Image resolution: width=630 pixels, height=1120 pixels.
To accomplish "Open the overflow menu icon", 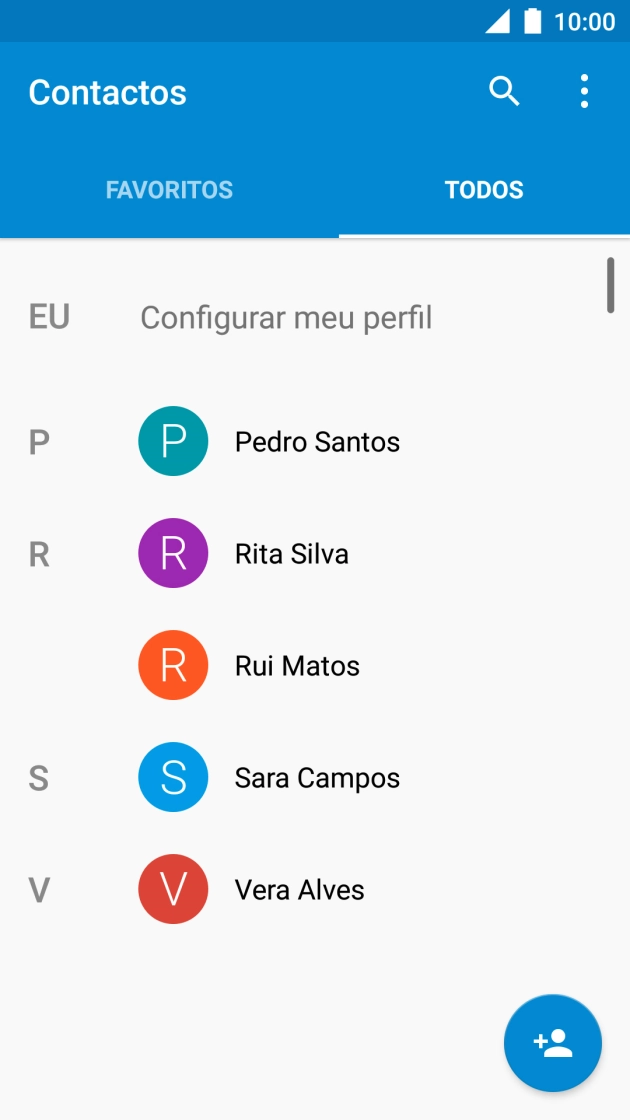I will point(584,90).
